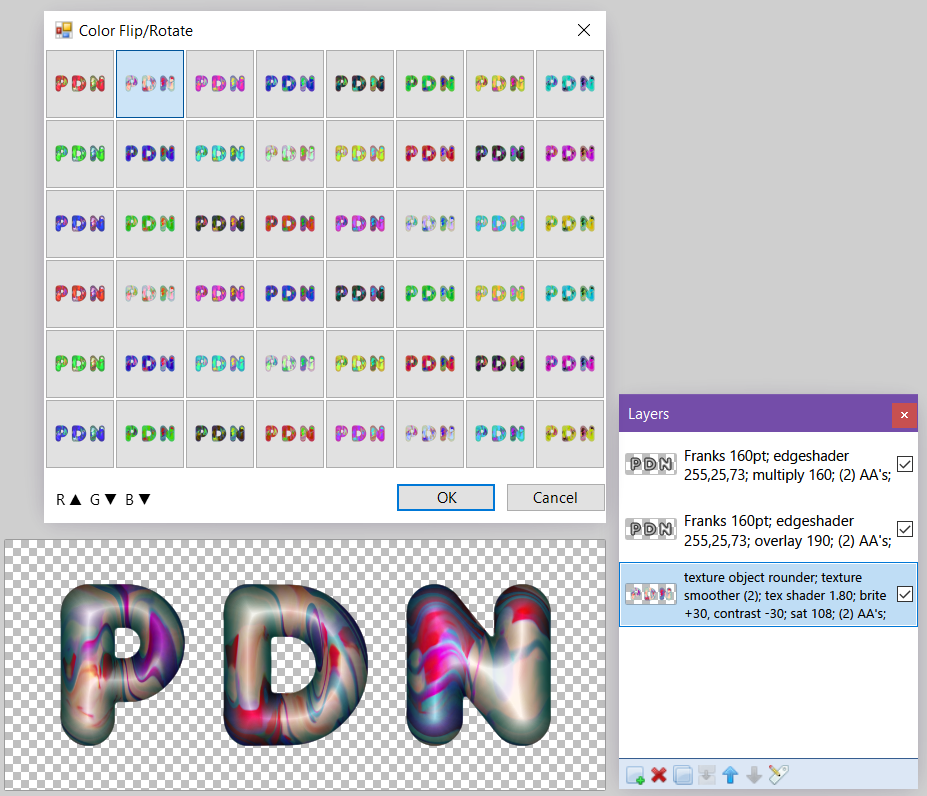Click the large letter N on canvas
Viewport: 927px width, 796px height.
[x=479, y=665]
